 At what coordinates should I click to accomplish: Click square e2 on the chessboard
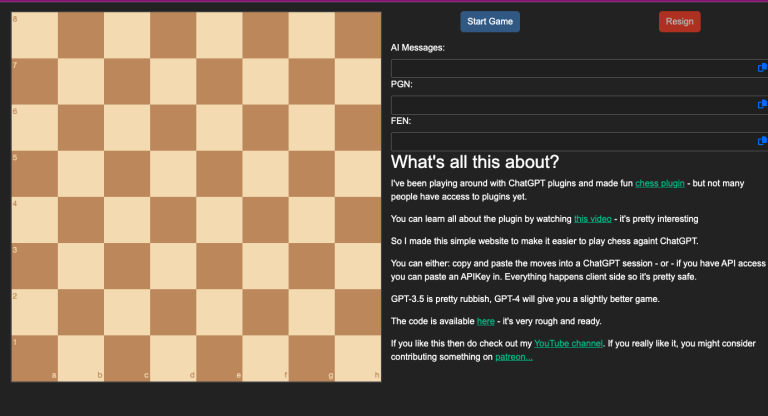click(x=219, y=312)
